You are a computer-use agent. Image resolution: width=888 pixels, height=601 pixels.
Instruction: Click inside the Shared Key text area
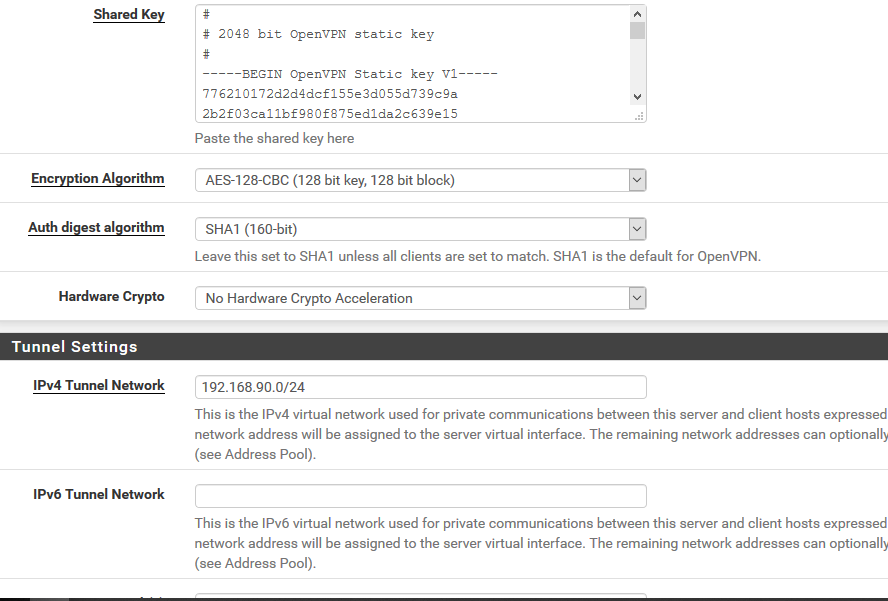click(x=410, y=60)
